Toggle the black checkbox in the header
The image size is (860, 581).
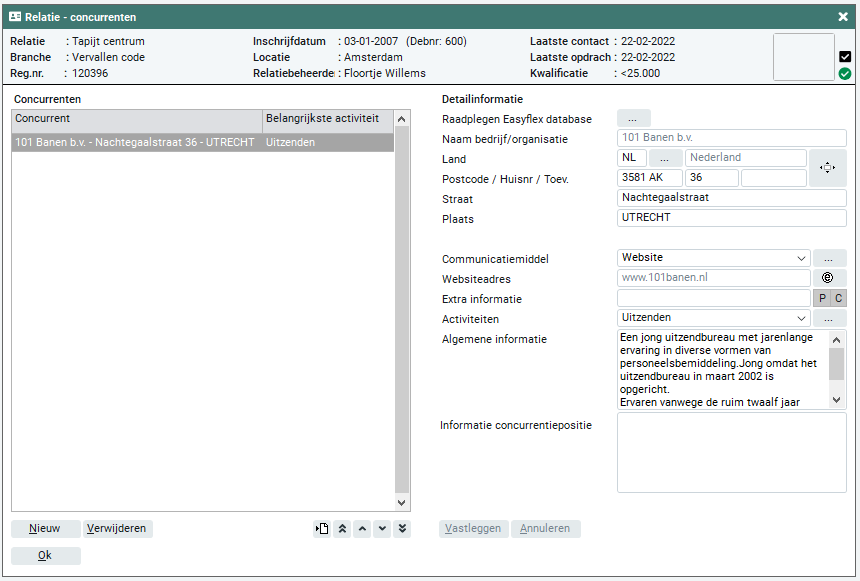point(845,57)
